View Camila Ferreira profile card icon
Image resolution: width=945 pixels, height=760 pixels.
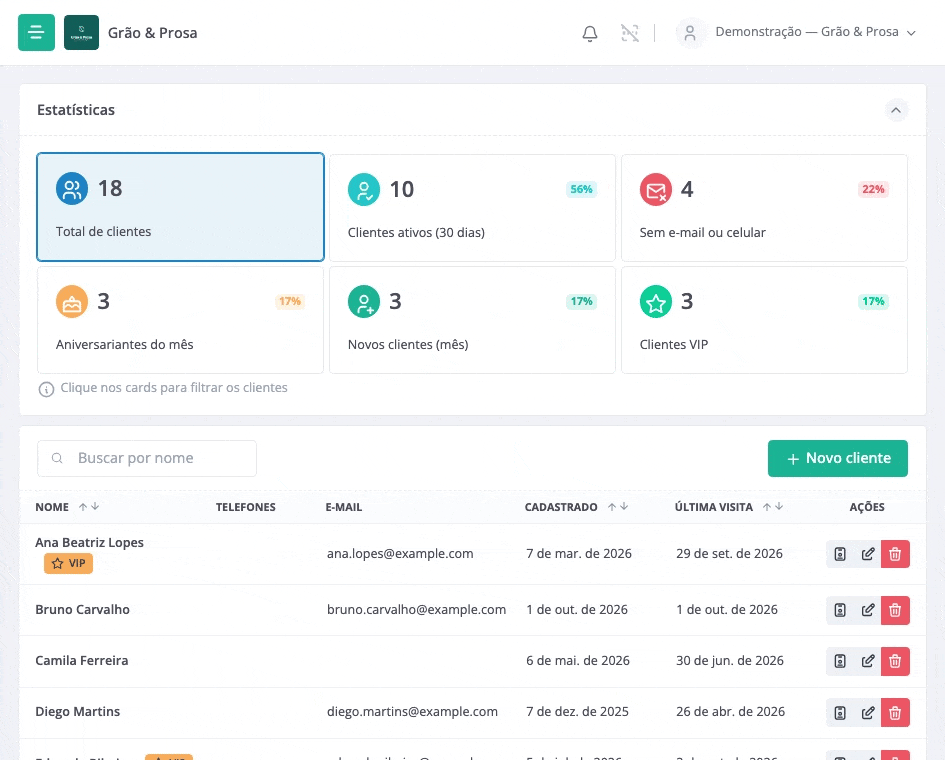point(840,661)
